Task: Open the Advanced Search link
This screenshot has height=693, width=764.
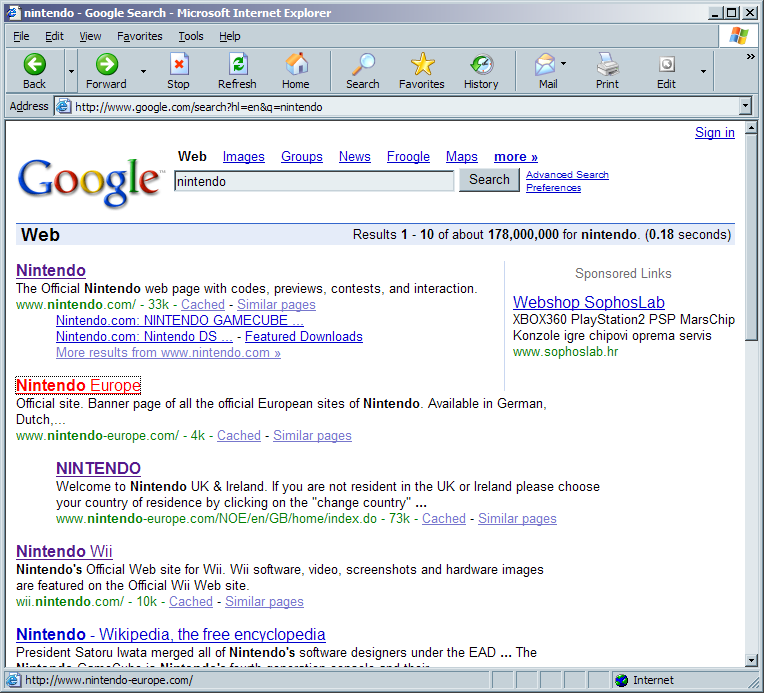Action: pos(567,174)
